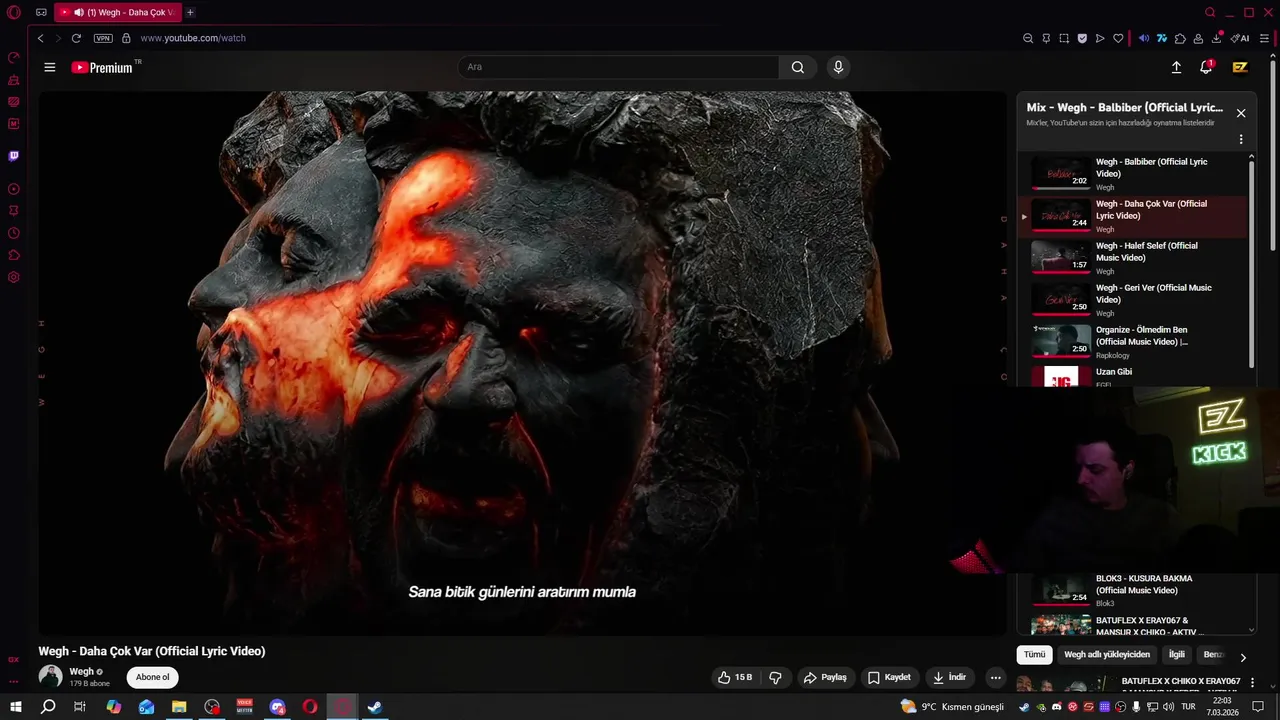Open the Wegh channel name link
Image resolution: width=1280 pixels, height=720 pixels.
coord(81,671)
